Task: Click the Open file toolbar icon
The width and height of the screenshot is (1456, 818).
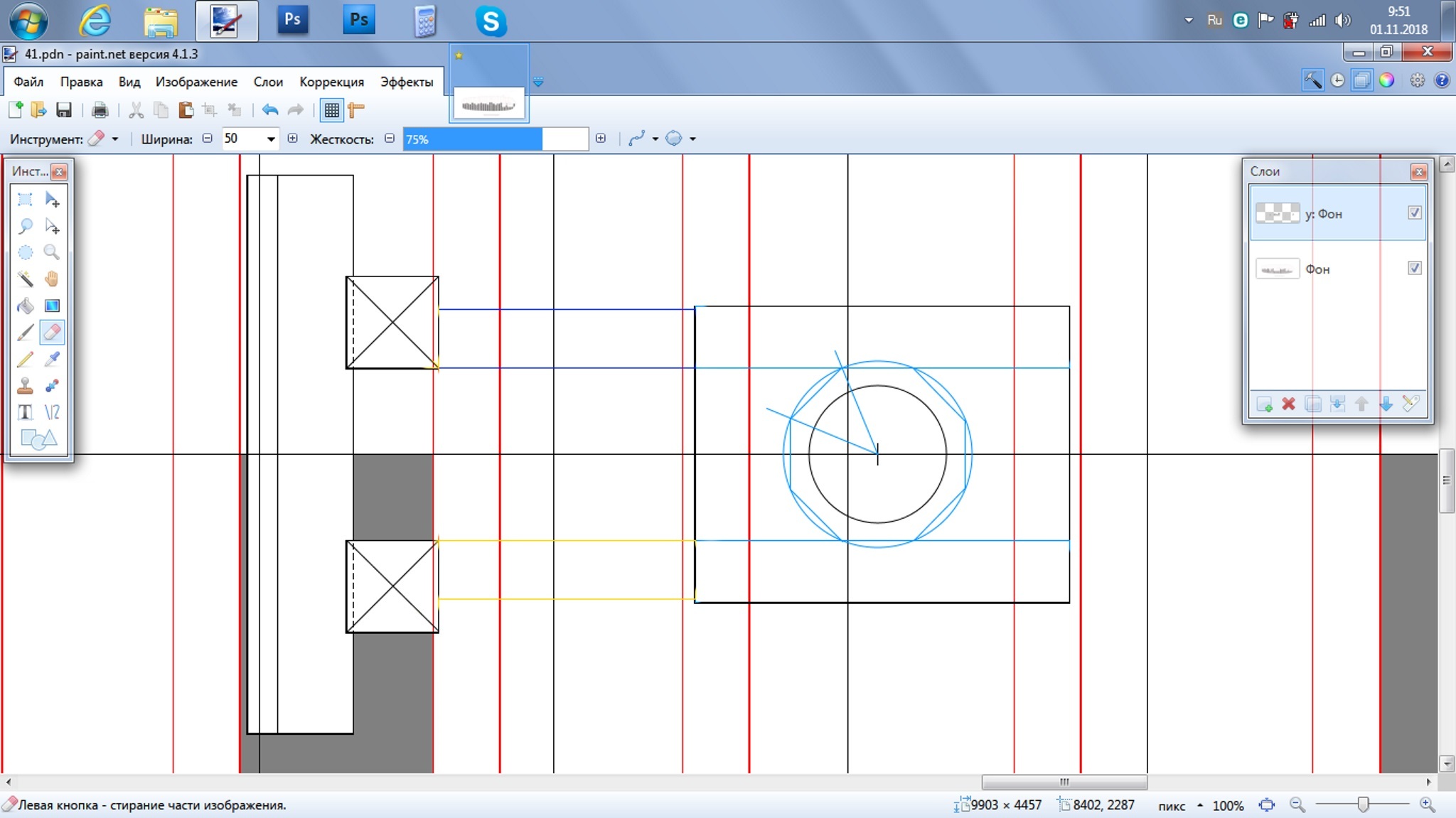Action: [38, 110]
